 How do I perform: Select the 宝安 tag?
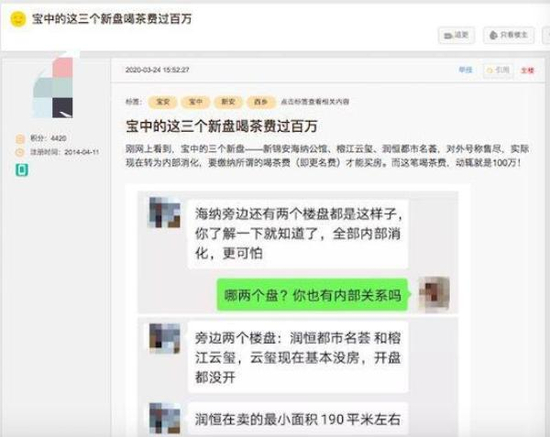(163, 102)
